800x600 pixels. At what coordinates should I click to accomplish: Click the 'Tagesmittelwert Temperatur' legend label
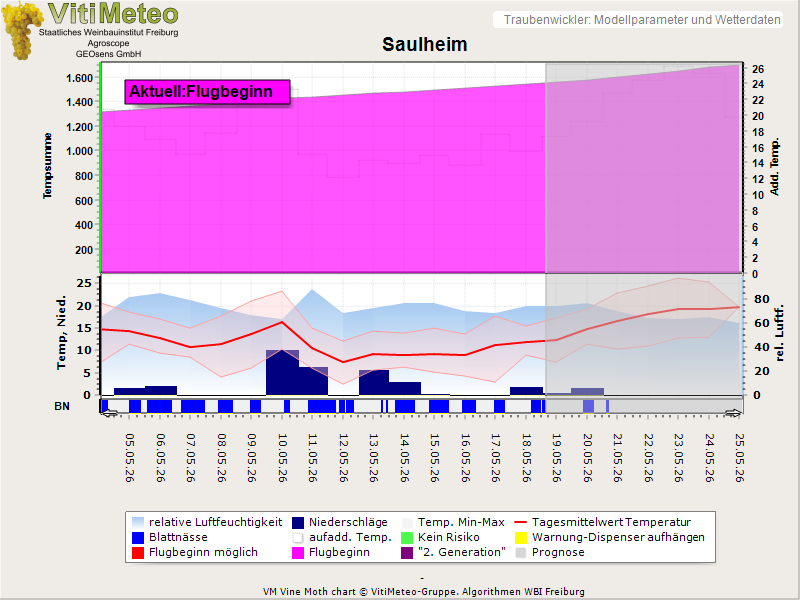pos(611,522)
